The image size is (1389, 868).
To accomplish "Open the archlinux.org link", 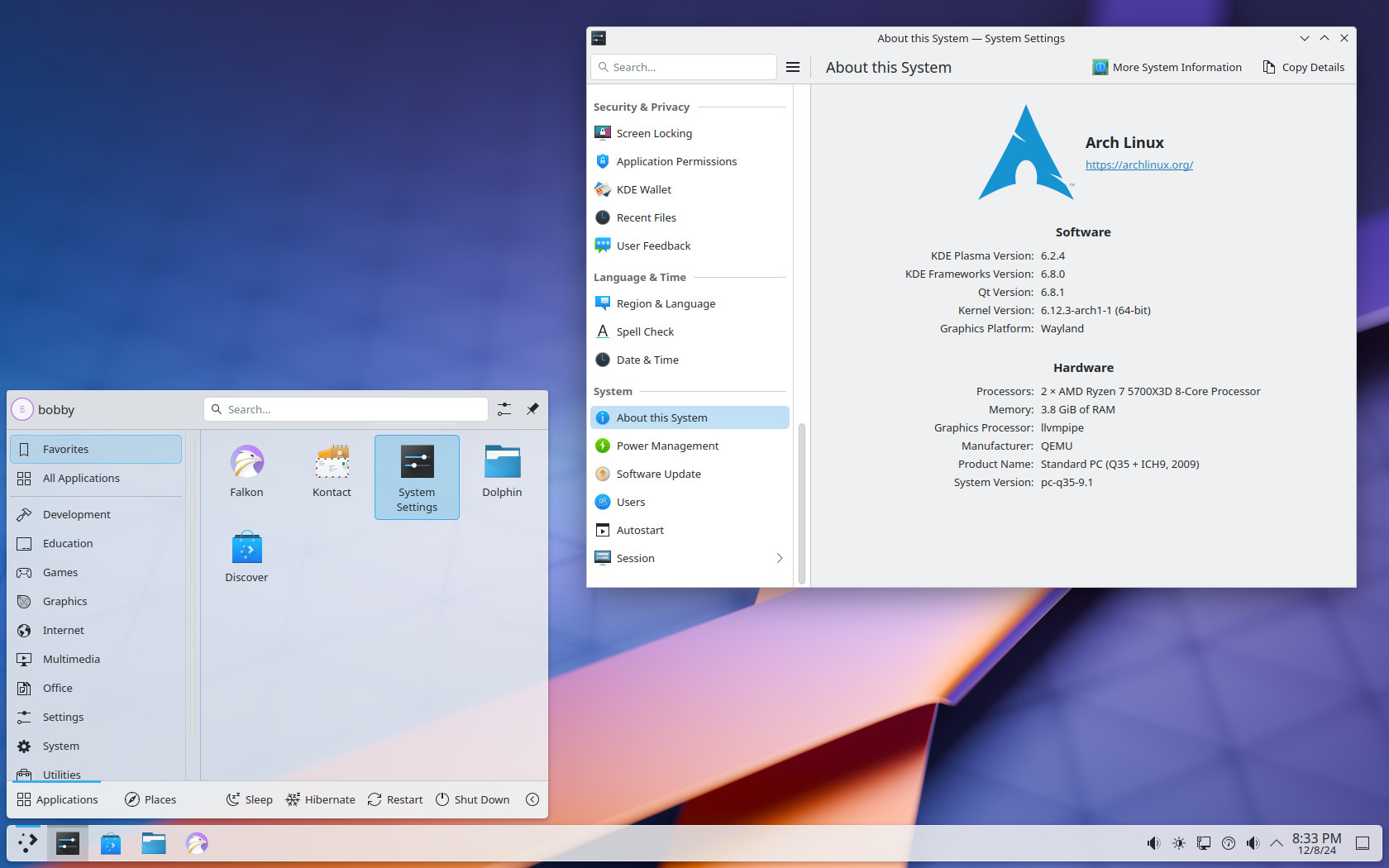I will pos(1139,165).
